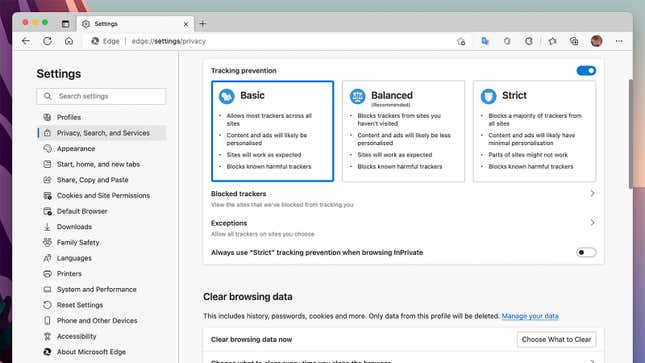This screenshot has height=363, width=645.
Task: Click the tab actions menu icon
Action: 65,24
